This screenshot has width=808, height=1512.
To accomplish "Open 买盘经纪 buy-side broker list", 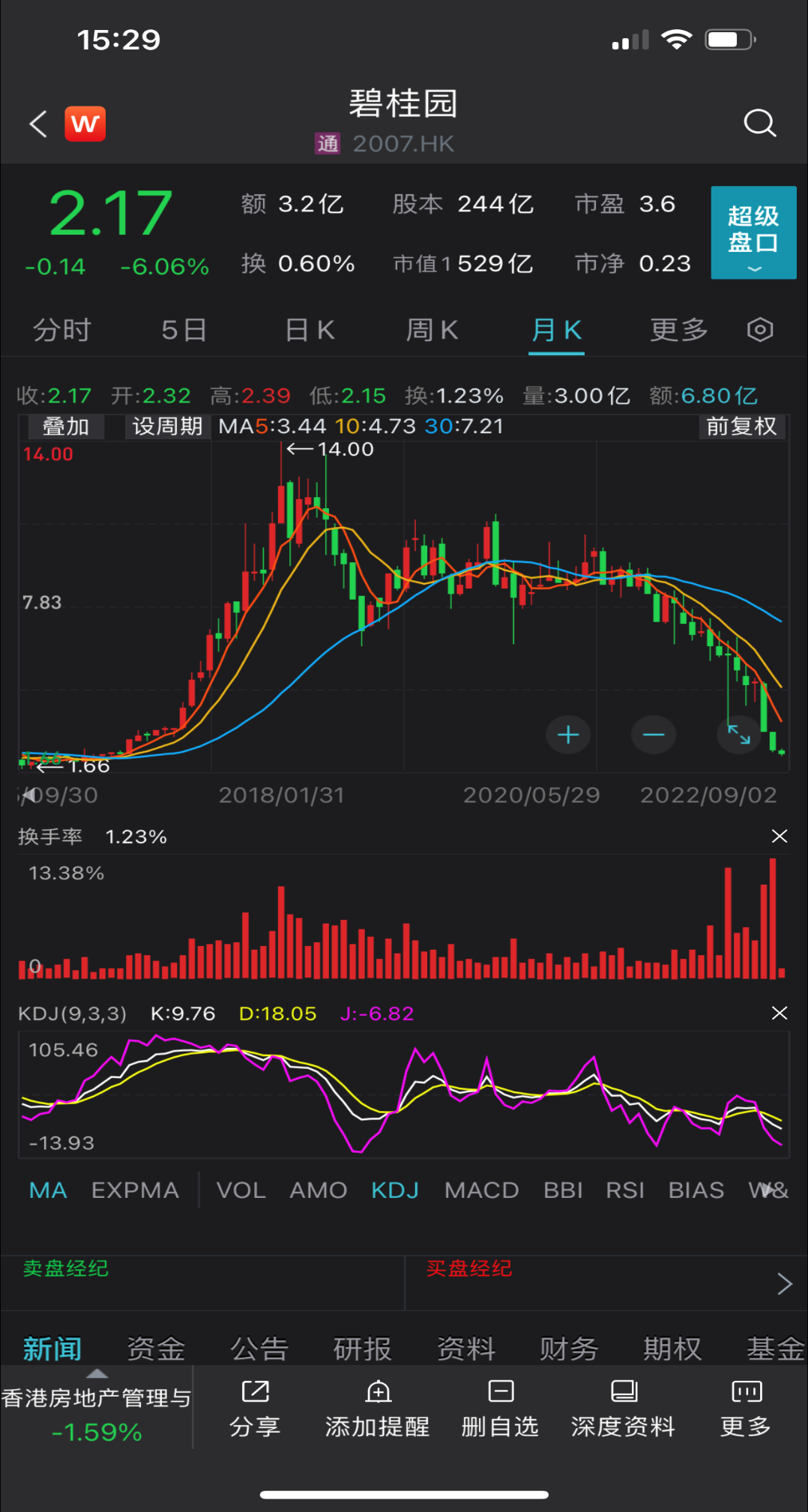I will click(469, 1268).
